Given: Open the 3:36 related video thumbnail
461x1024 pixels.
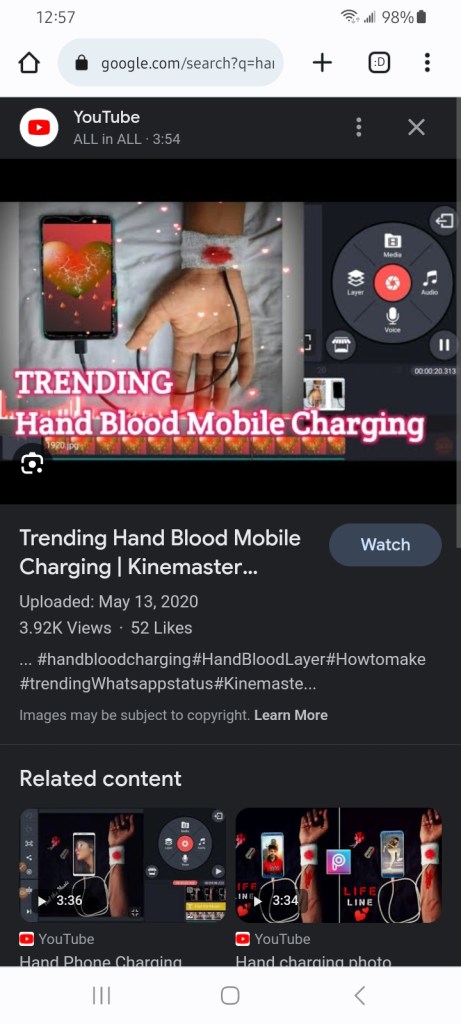Looking at the screenshot, I should click(x=123, y=865).
